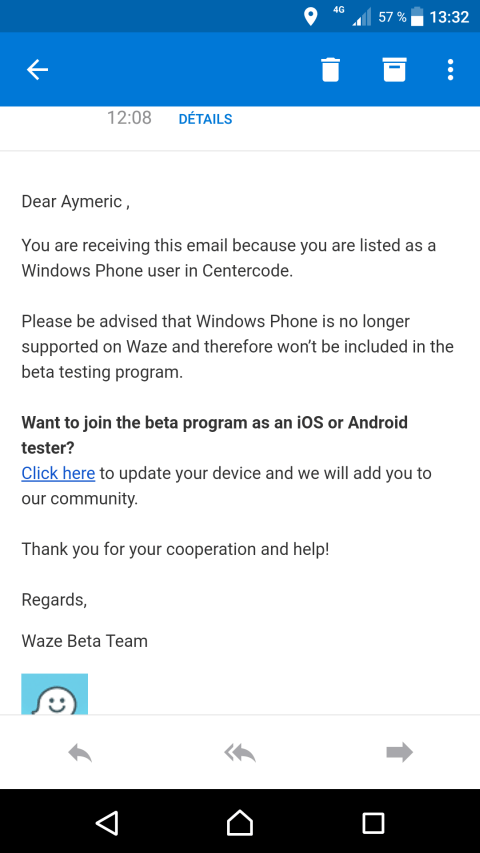
Task: Tap the 'Waze Beta Team' signature text
Action: pos(84,641)
